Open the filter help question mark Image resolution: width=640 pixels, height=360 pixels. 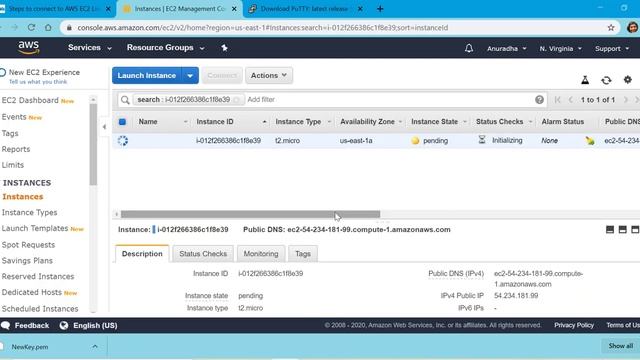pos(539,100)
